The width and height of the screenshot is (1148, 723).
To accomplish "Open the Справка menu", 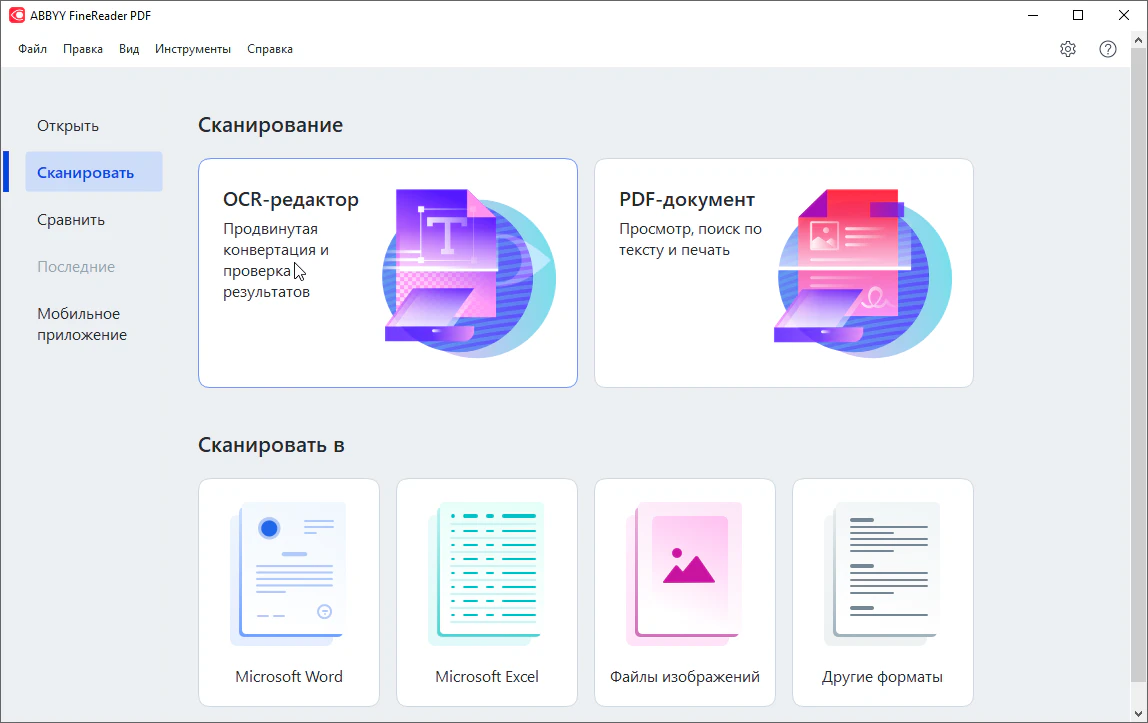I will pyautogui.click(x=270, y=49).
